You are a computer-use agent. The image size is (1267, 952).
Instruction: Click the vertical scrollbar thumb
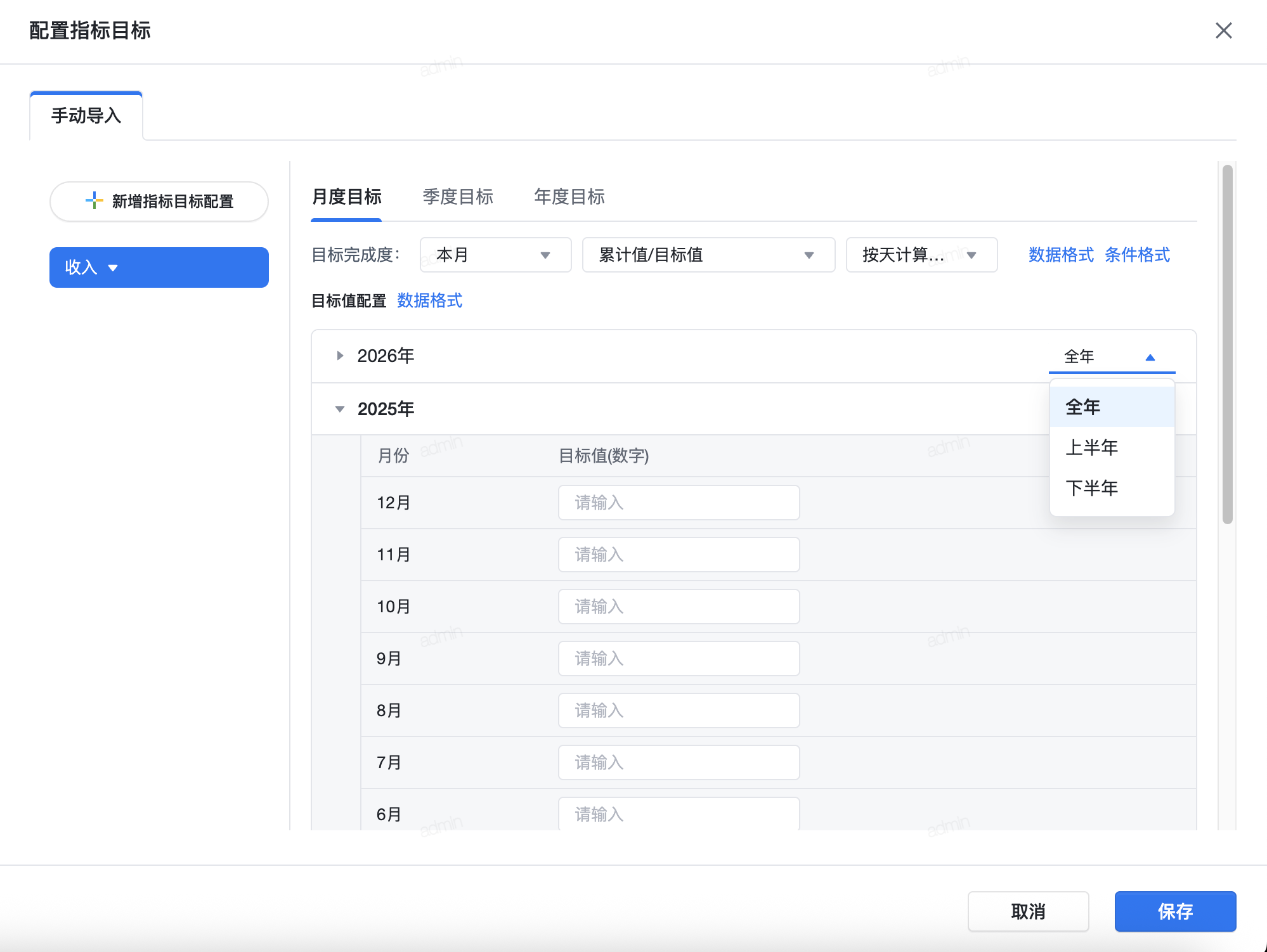pos(1228,344)
